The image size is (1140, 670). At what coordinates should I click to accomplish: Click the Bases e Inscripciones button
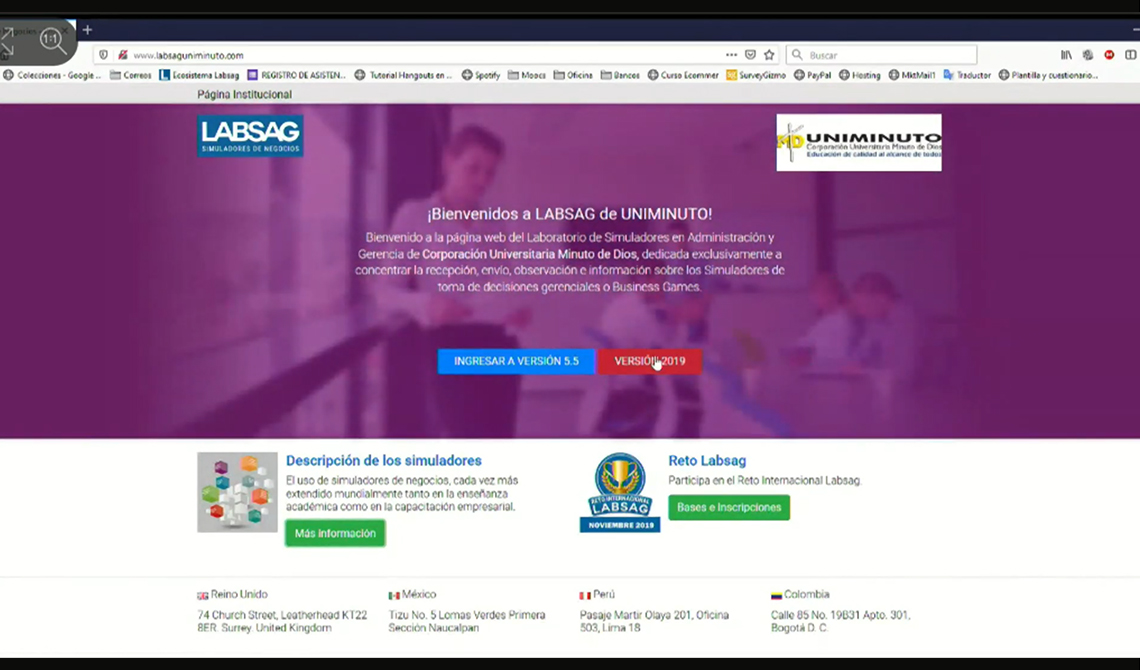pyautogui.click(x=729, y=507)
